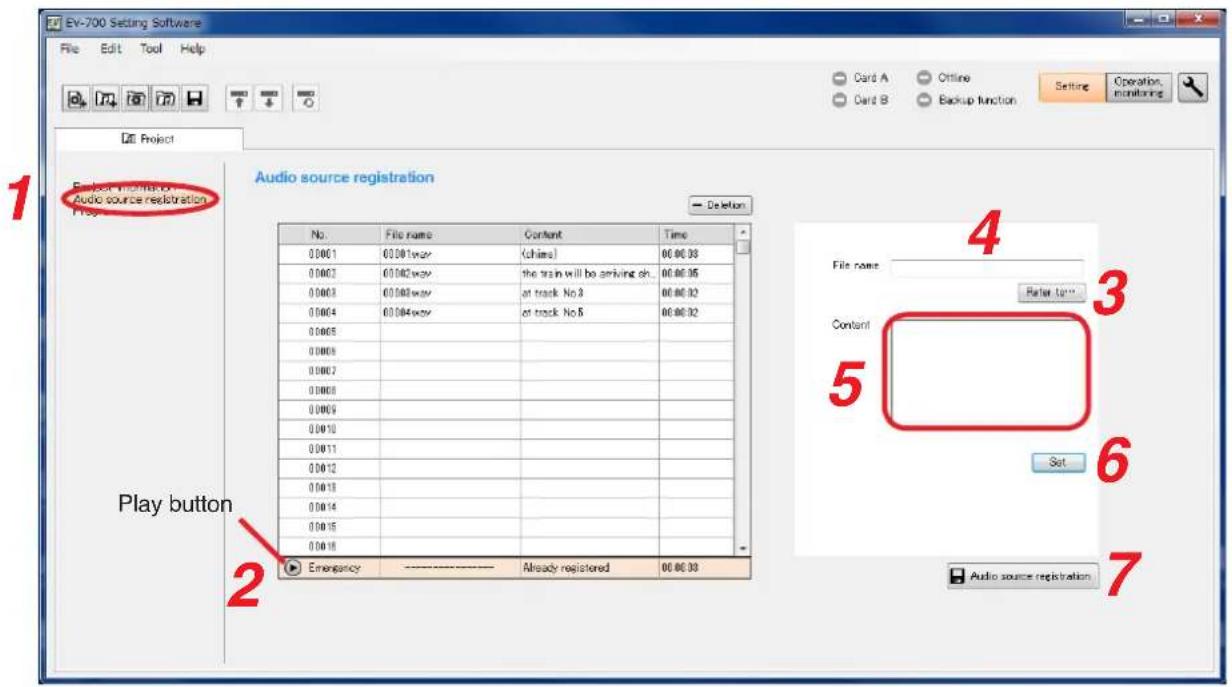
Task: Click the Audio source registration save button
Action: 1023,578
